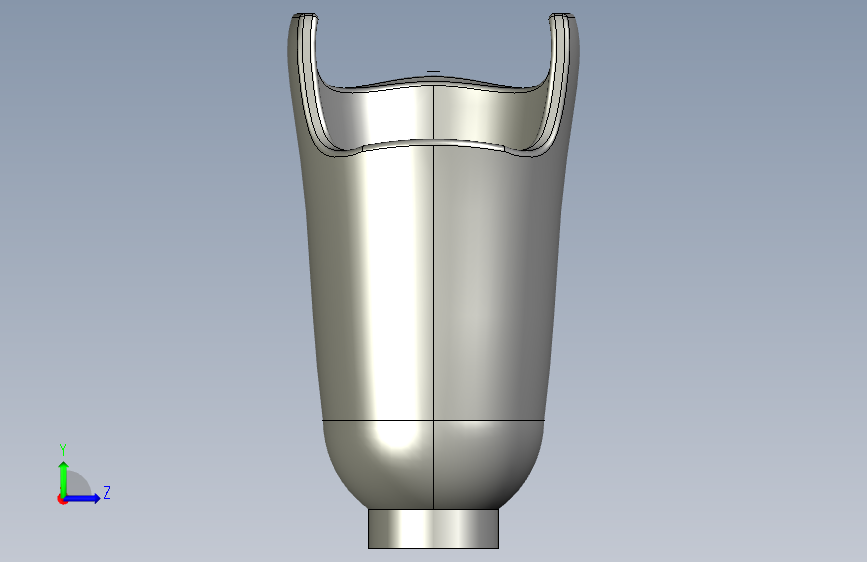Click the red X axis dot at the triad origin
This screenshot has height=562, width=867.
[x=62, y=499]
